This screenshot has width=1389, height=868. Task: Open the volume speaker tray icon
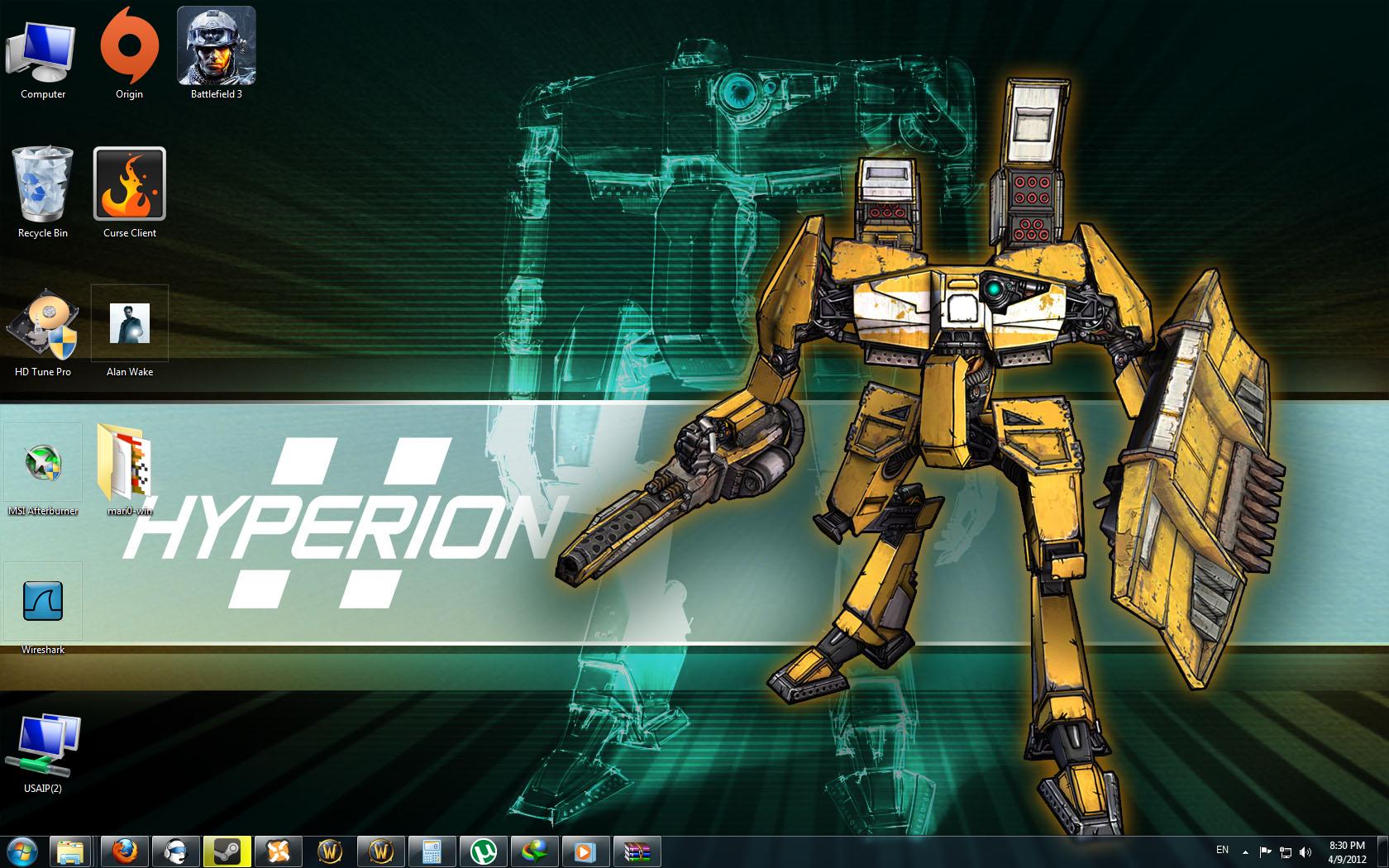click(x=1305, y=851)
